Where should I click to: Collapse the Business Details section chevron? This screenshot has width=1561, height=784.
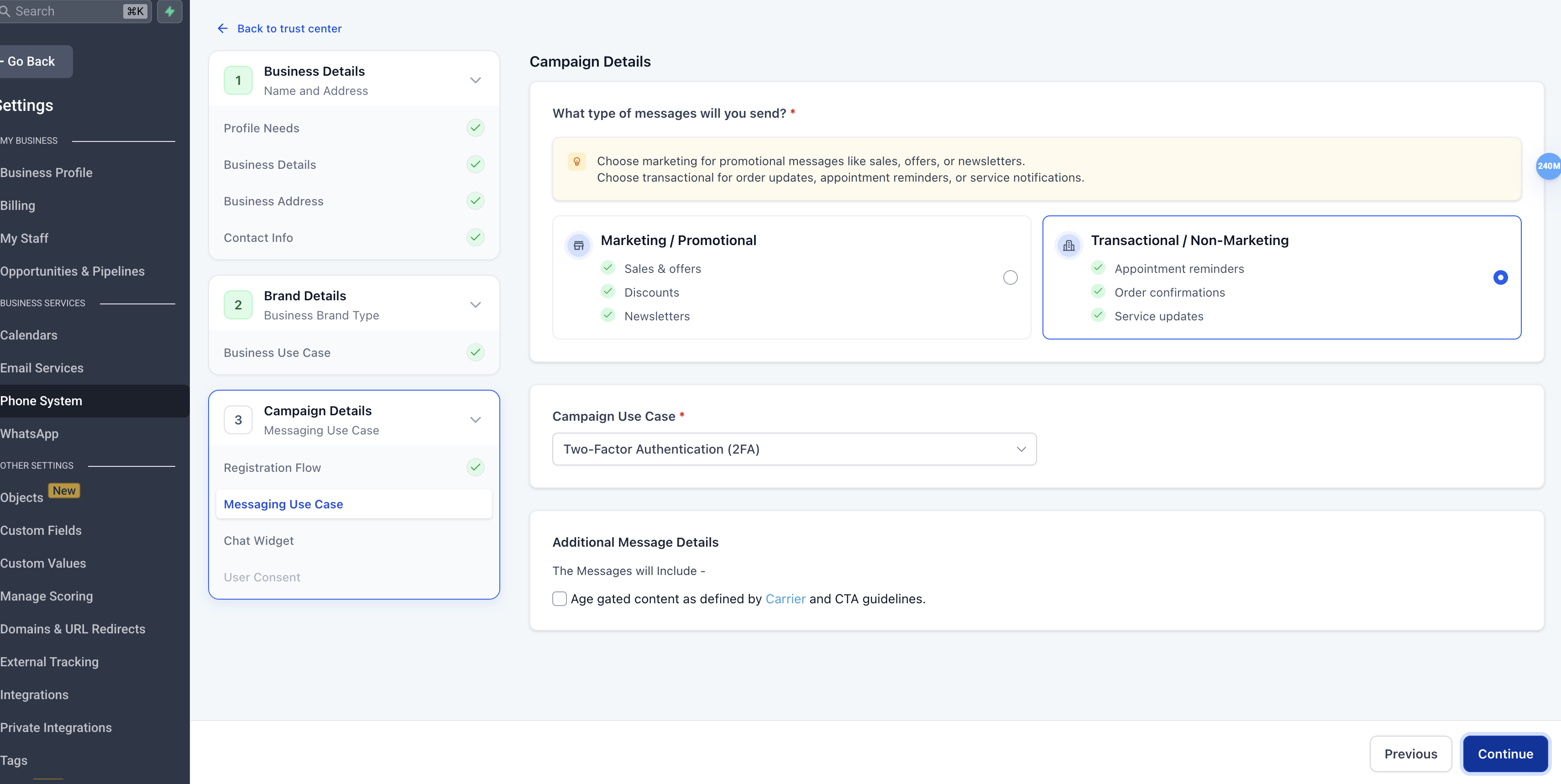tap(475, 81)
